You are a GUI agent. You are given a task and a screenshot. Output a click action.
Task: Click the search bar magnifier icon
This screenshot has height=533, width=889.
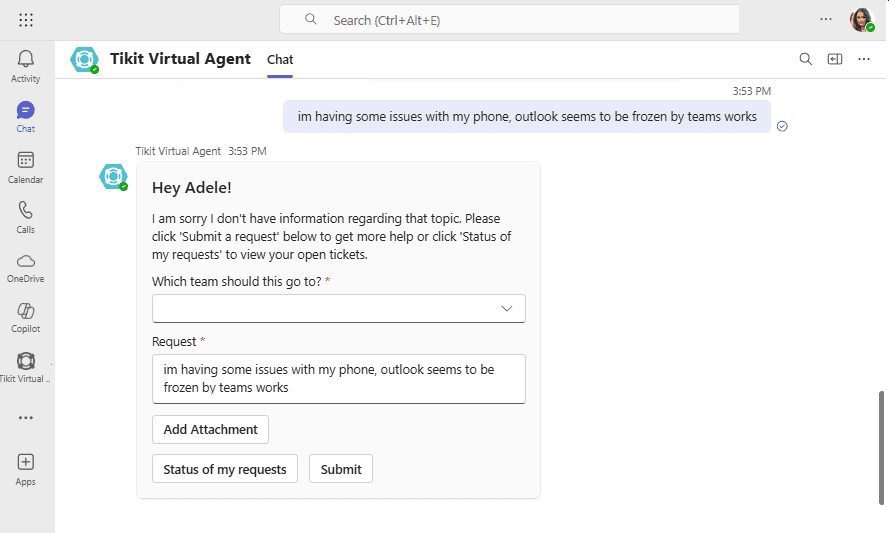pos(311,19)
